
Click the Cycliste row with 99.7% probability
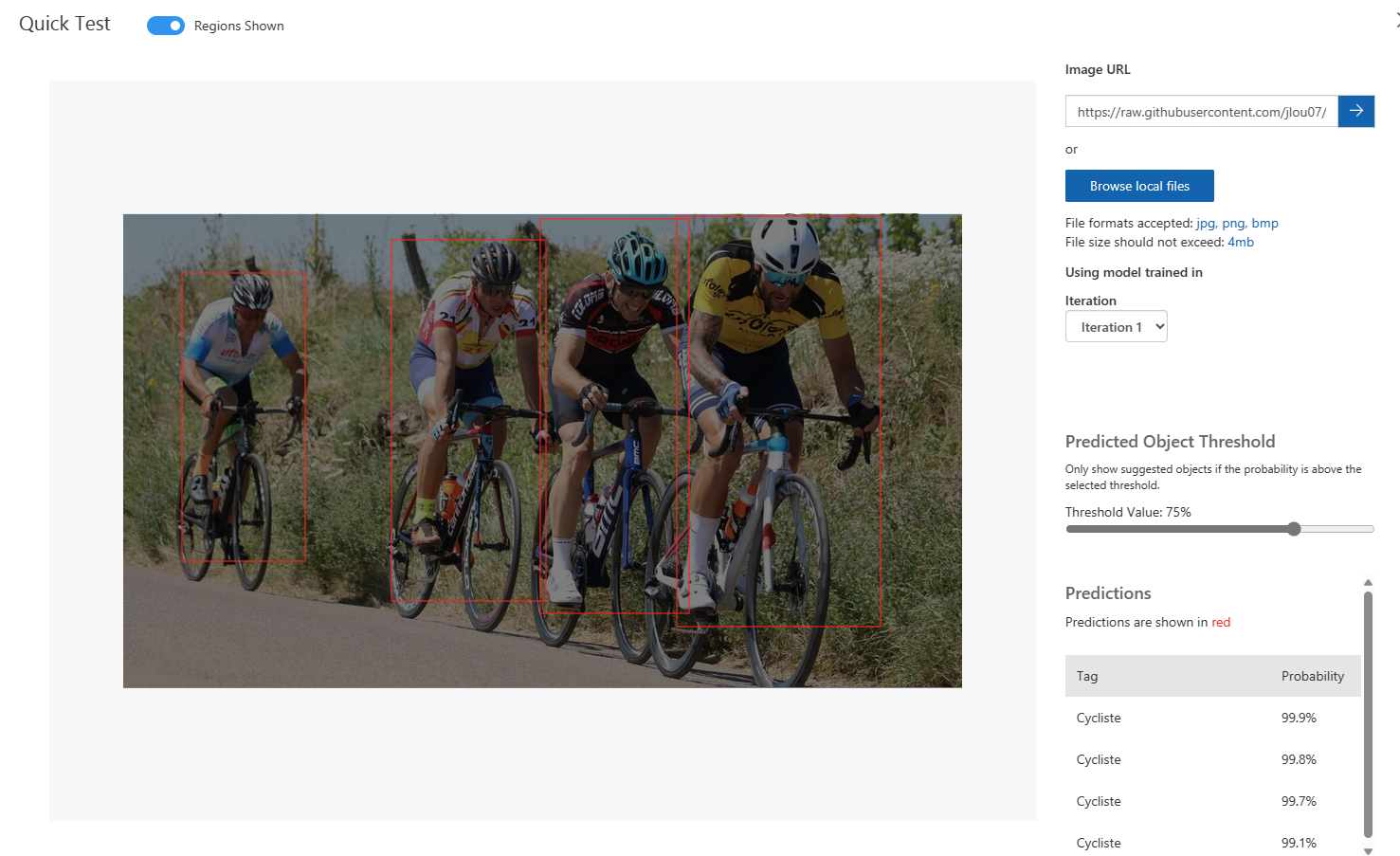[1213, 801]
